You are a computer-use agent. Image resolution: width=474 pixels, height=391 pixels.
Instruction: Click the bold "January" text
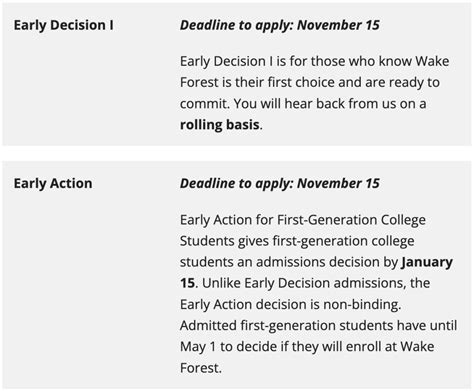[x=427, y=262]
